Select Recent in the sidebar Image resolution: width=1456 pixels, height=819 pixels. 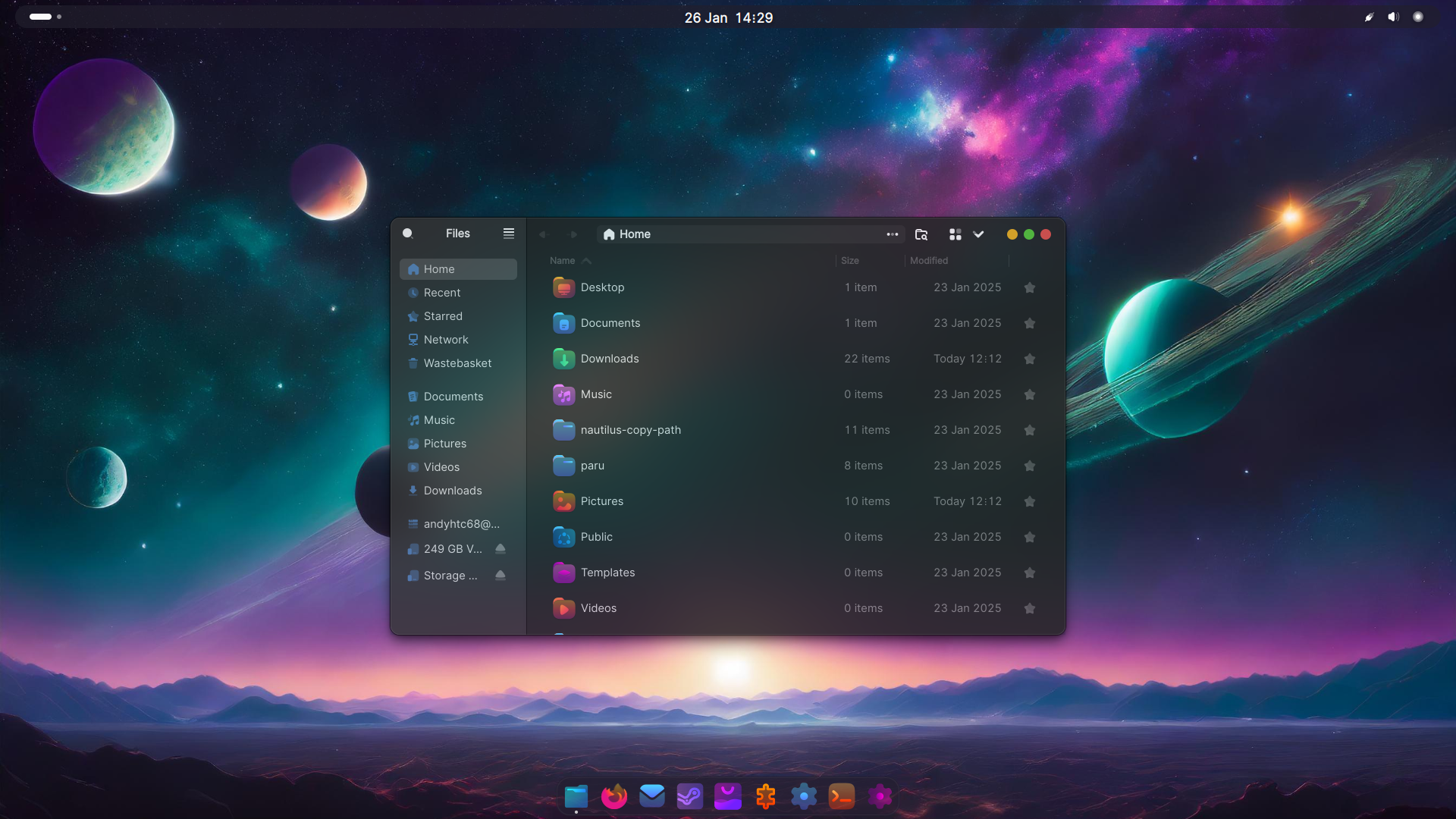(442, 293)
